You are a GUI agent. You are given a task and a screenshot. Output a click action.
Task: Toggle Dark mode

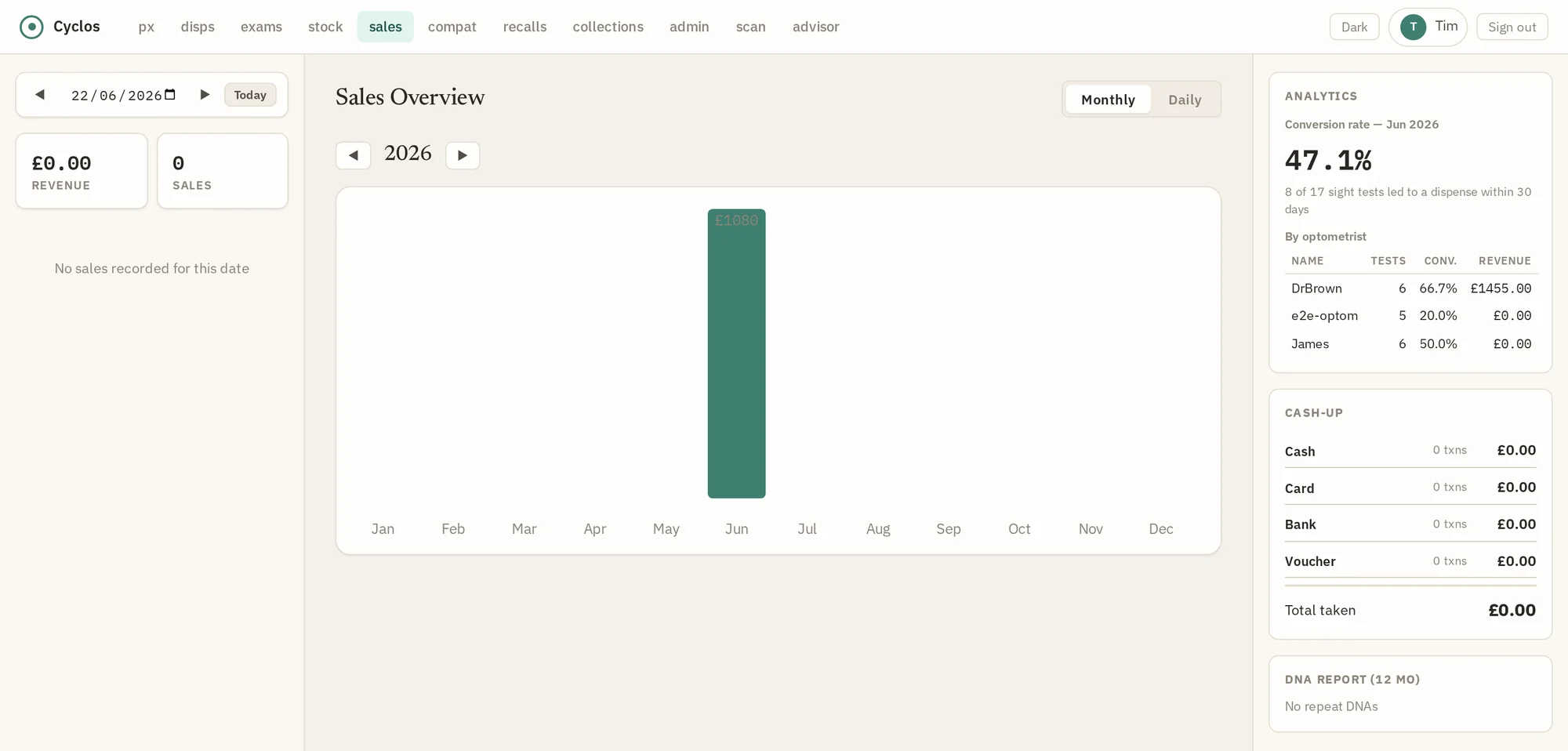tap(1354, 27)
